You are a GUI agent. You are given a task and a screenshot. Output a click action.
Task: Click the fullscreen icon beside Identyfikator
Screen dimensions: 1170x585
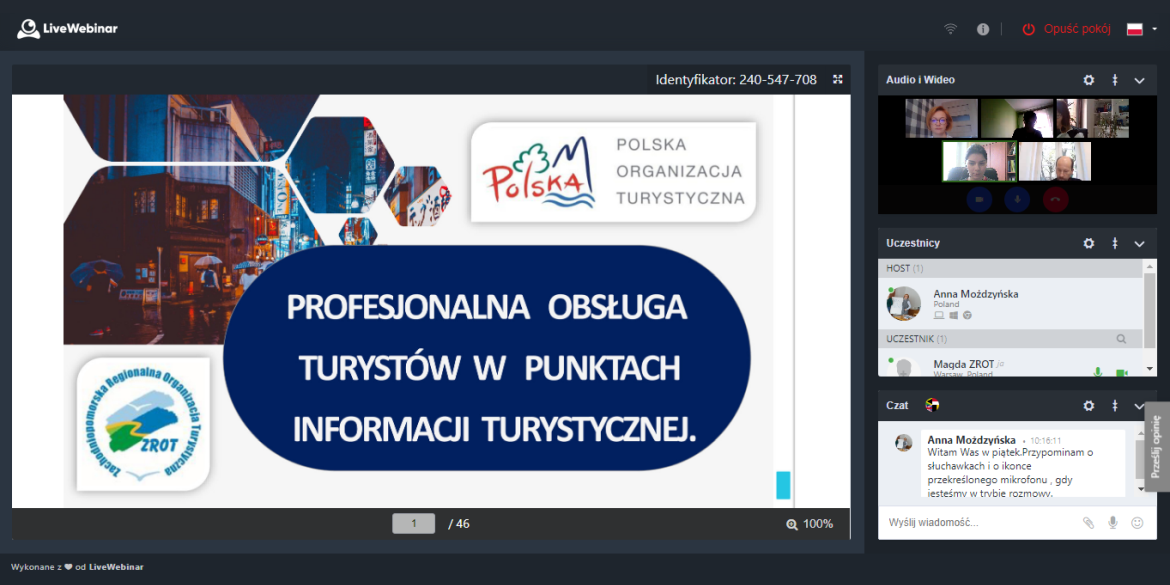coord(838,80)
